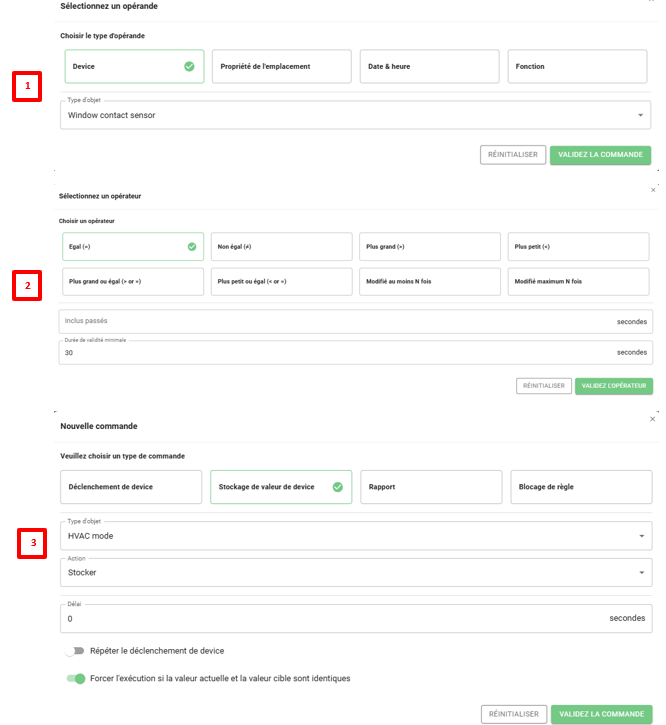Viewport: 666px width, 725px height.
Task: Close the Sélectionnez un opérateur panel
Action: [x=653, y=190]
